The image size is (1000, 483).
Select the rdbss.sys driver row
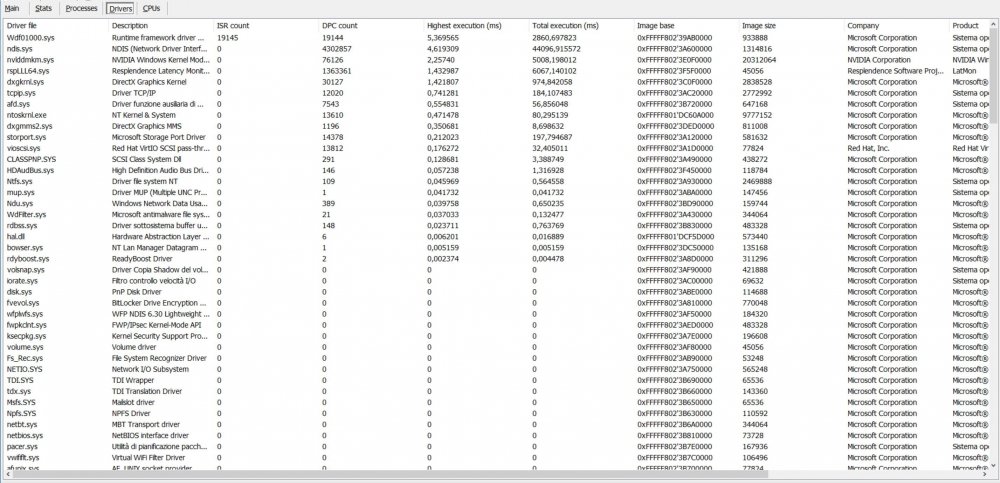click(496, 225)
